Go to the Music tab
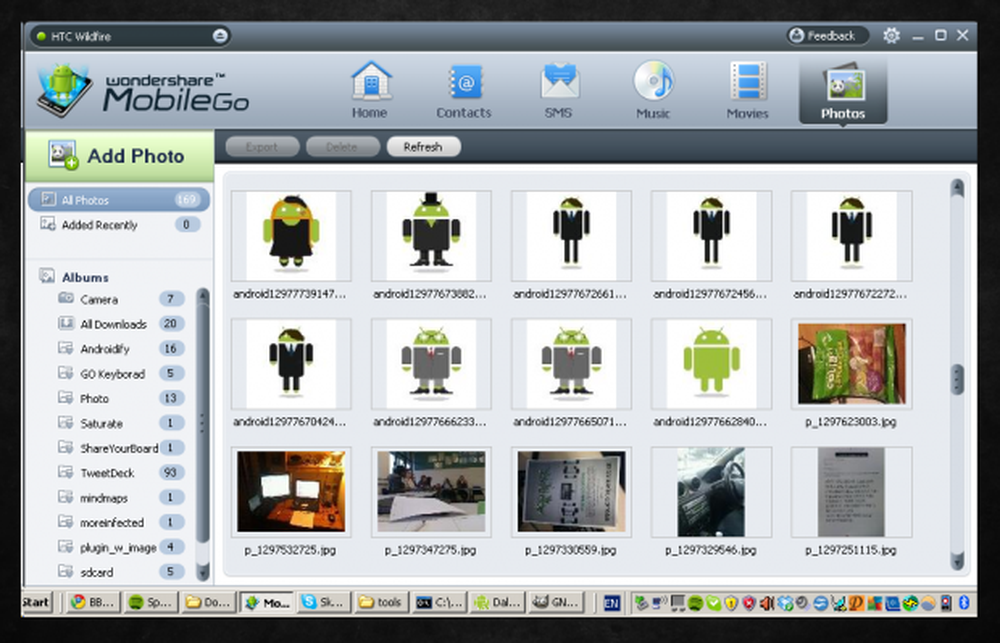1000x643 pixels. (x=653, y=90)
